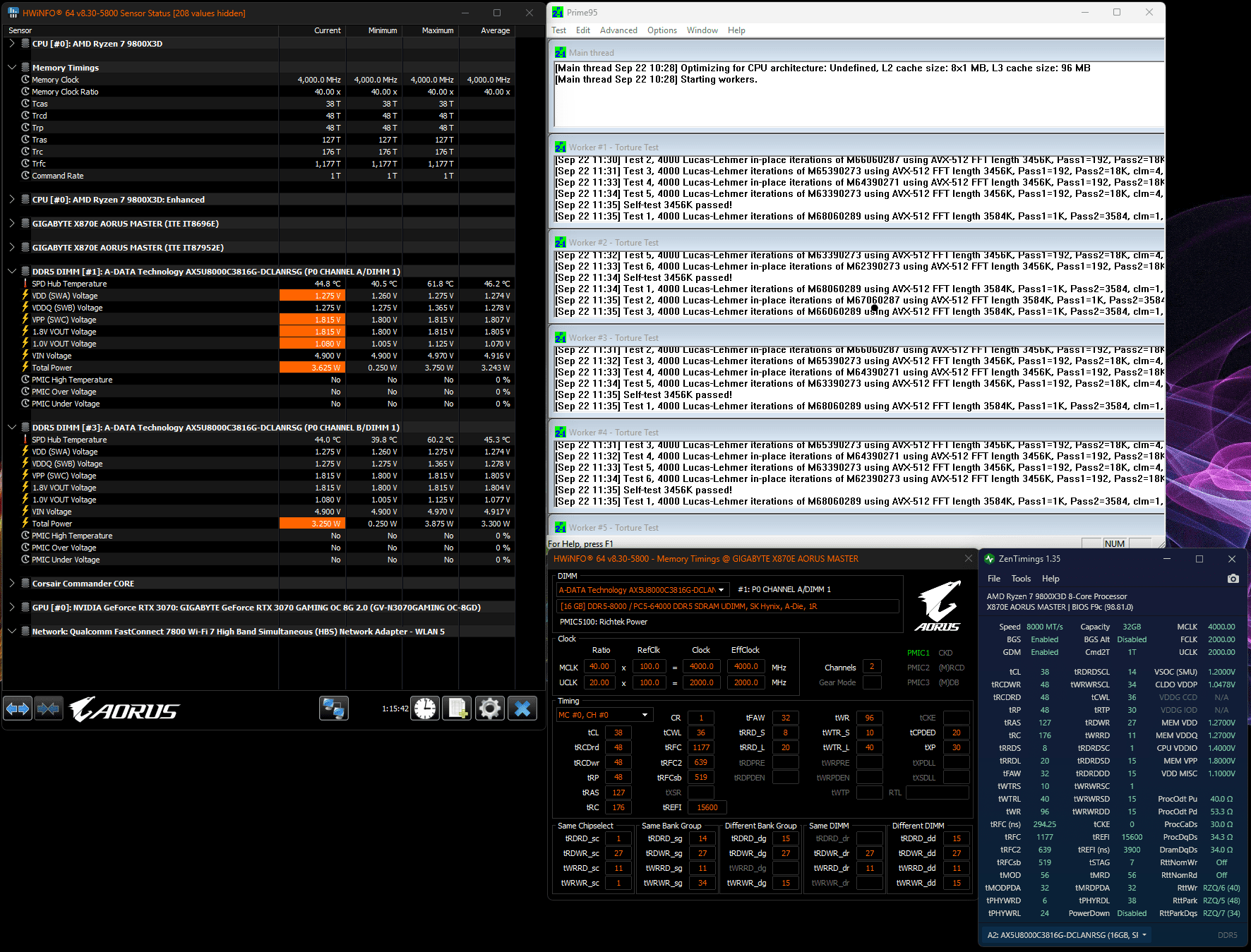
Task: Click the Worker #1 Torture Test window icon
Action: click(560, 147)
